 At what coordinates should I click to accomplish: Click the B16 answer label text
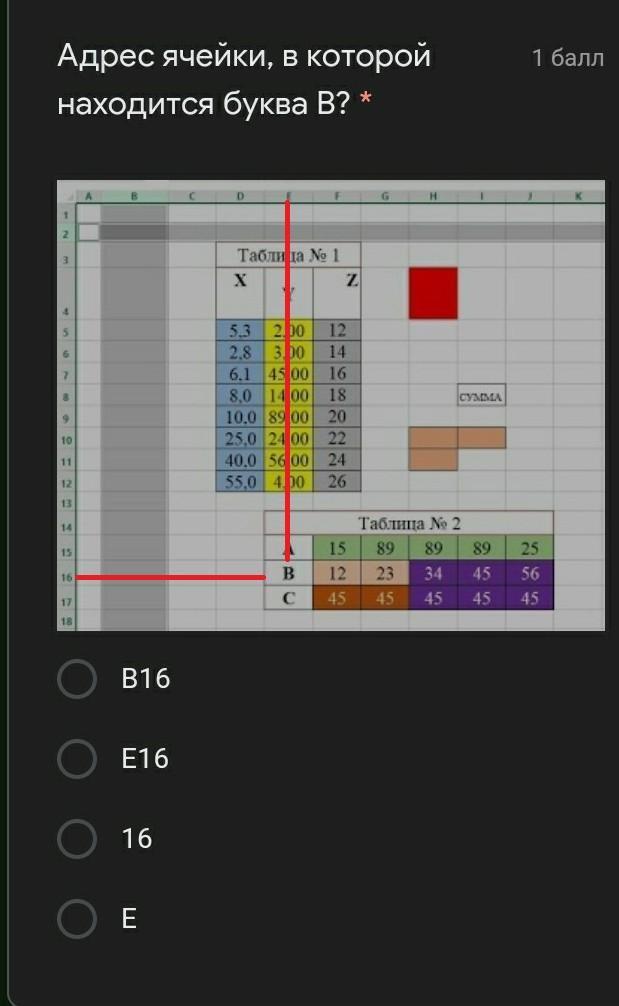[146, 679]
